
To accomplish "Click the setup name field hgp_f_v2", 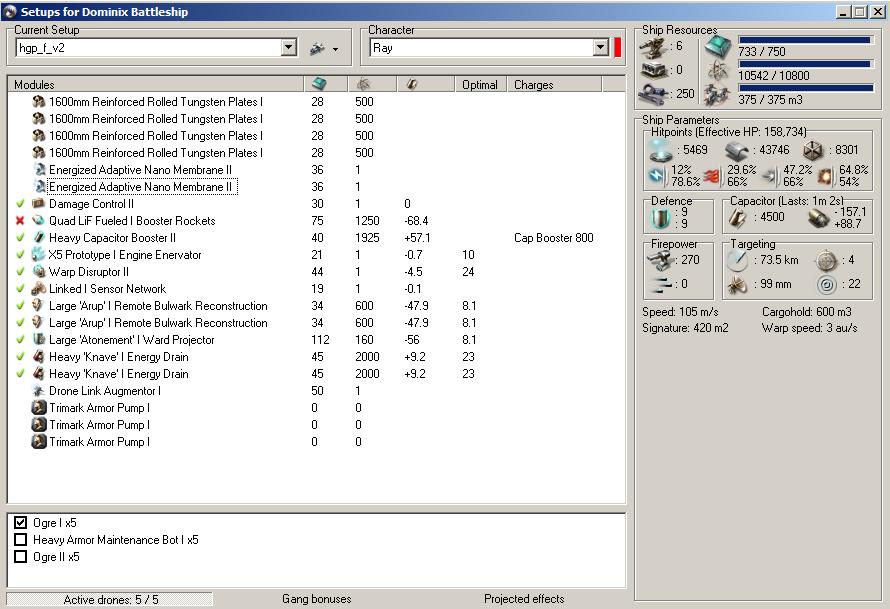I will 149,48.
